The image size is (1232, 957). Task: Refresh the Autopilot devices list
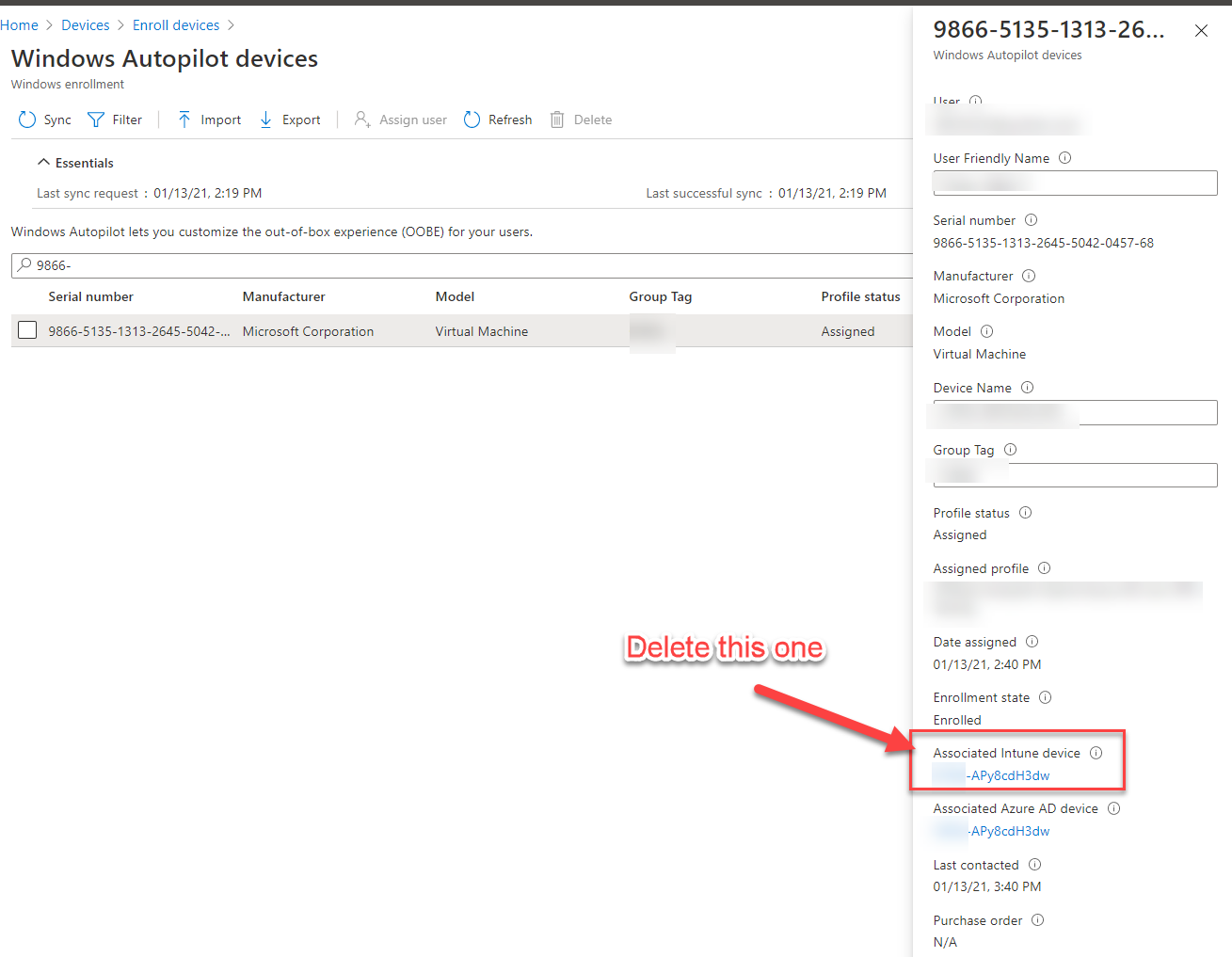pyautogui.click(x=498, y=120)
